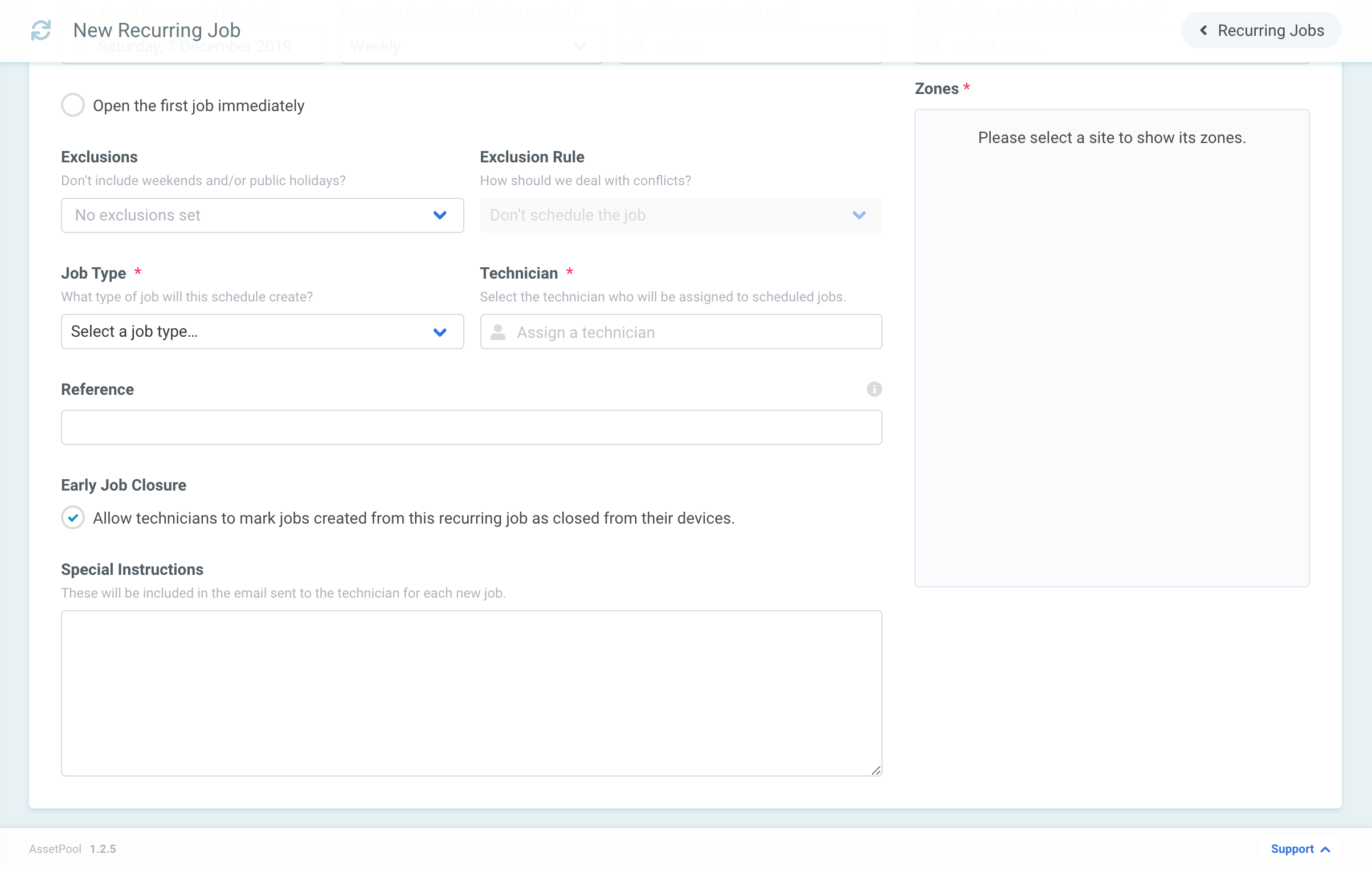Image resolution: width=1372 pixels, height=870 pixels.
Task: Open the Exclusions dropdown
Action: point(263,215)
